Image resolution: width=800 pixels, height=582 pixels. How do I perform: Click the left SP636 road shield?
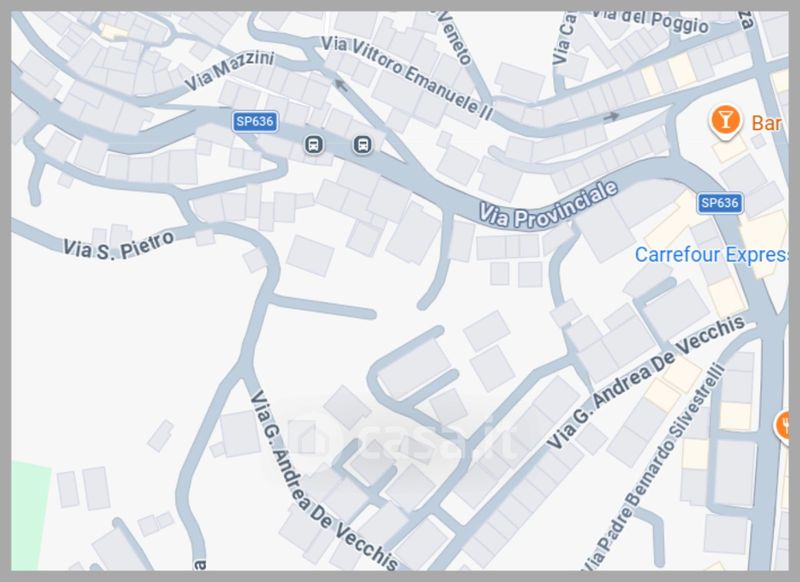click(x=255, y=121)
